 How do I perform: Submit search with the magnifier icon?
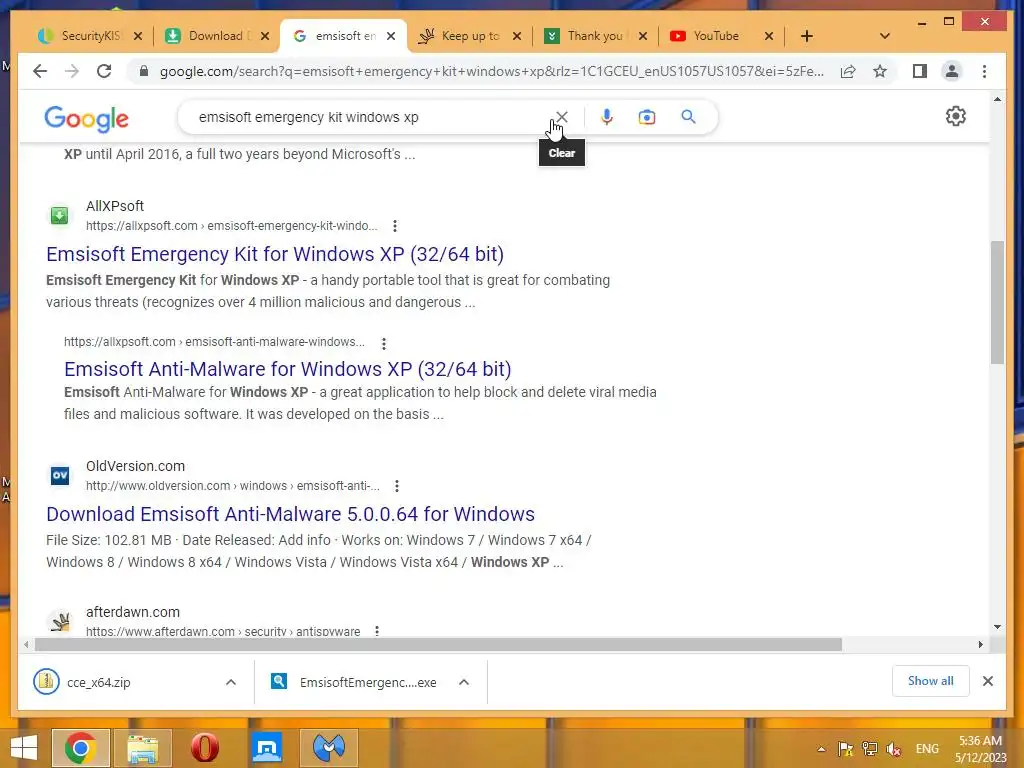click(x=688, y=117)
